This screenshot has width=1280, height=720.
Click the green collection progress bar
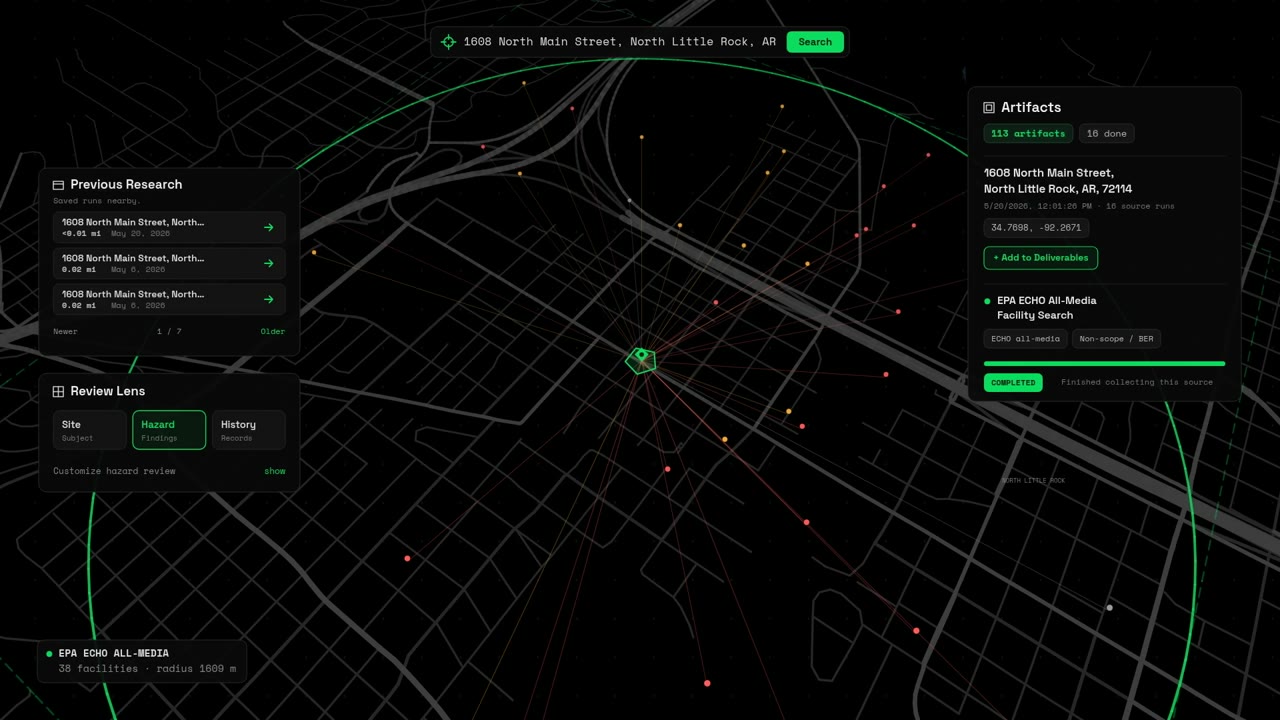[x=1104, y=364]
